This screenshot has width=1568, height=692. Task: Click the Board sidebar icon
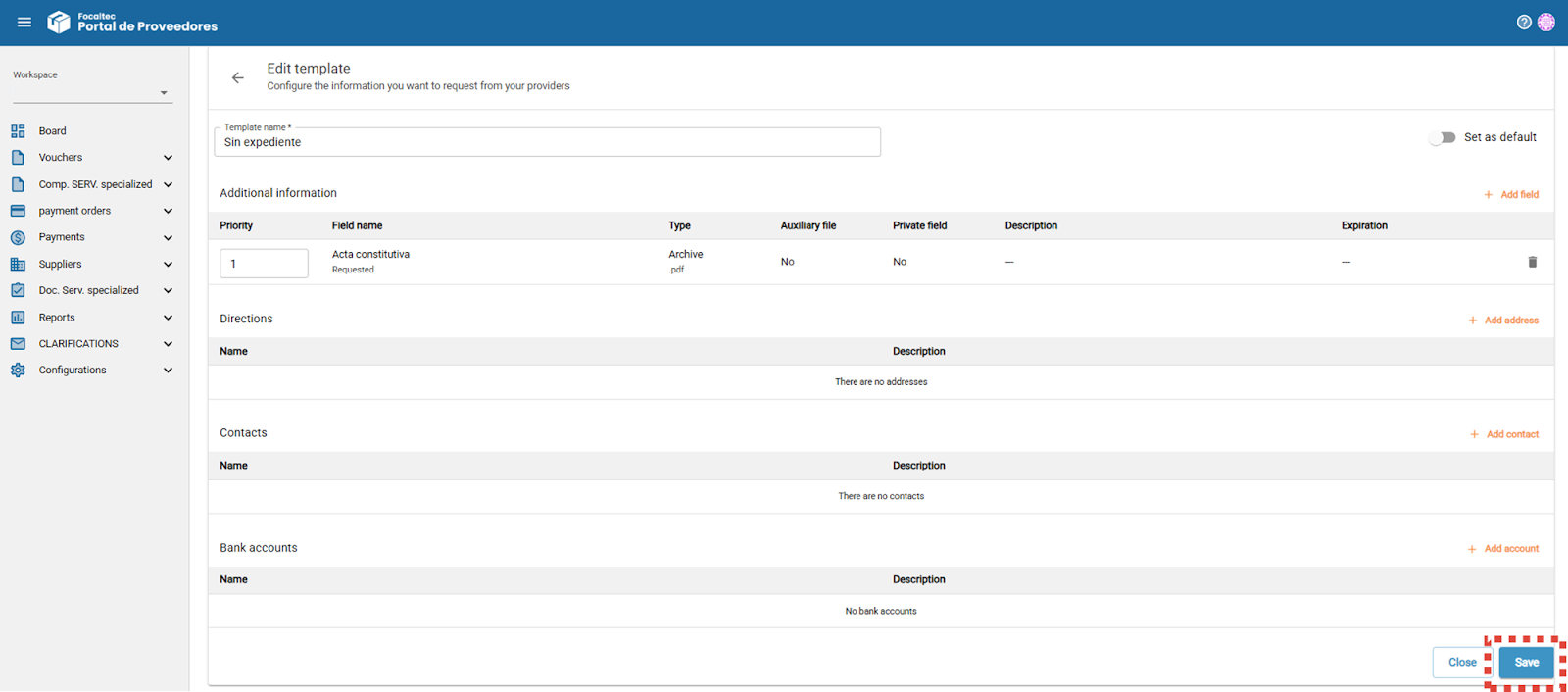pyautogui.click(x=18, y=131)
